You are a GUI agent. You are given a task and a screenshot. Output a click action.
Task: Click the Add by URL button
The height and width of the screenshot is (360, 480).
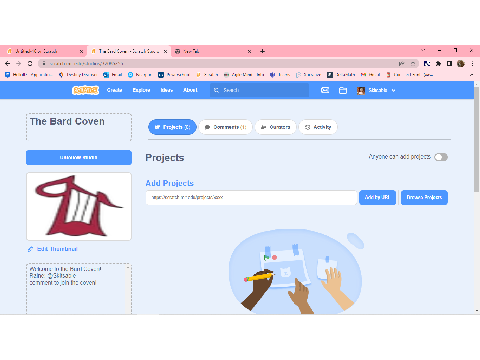pyautogui.click(x=377, y=197)
